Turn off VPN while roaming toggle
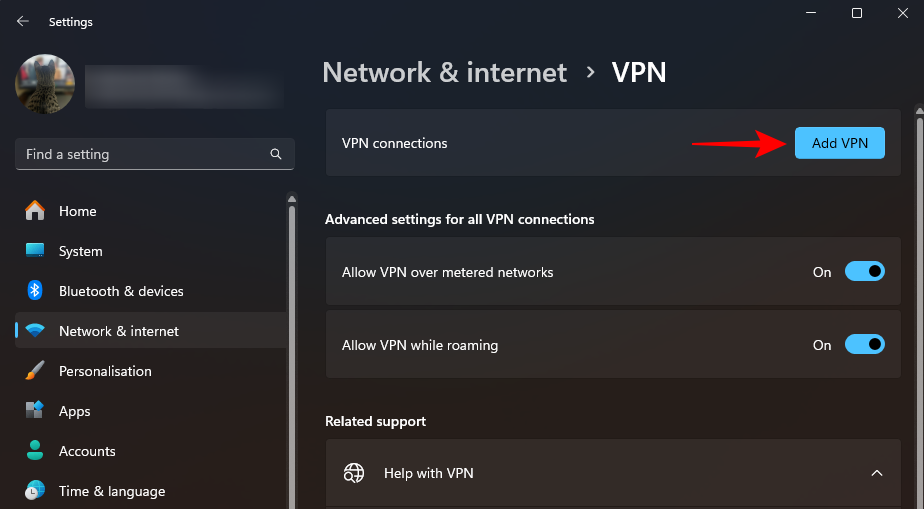This screenshot has height=509, width=924. (x=865, y=345)
